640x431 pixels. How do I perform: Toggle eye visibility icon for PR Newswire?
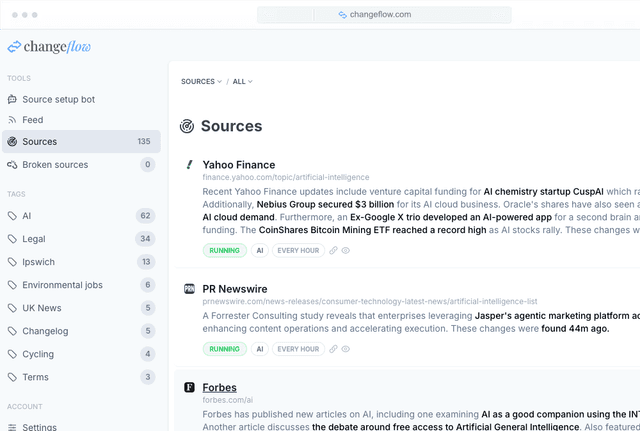pyautogui.click(x=346, y=349)
